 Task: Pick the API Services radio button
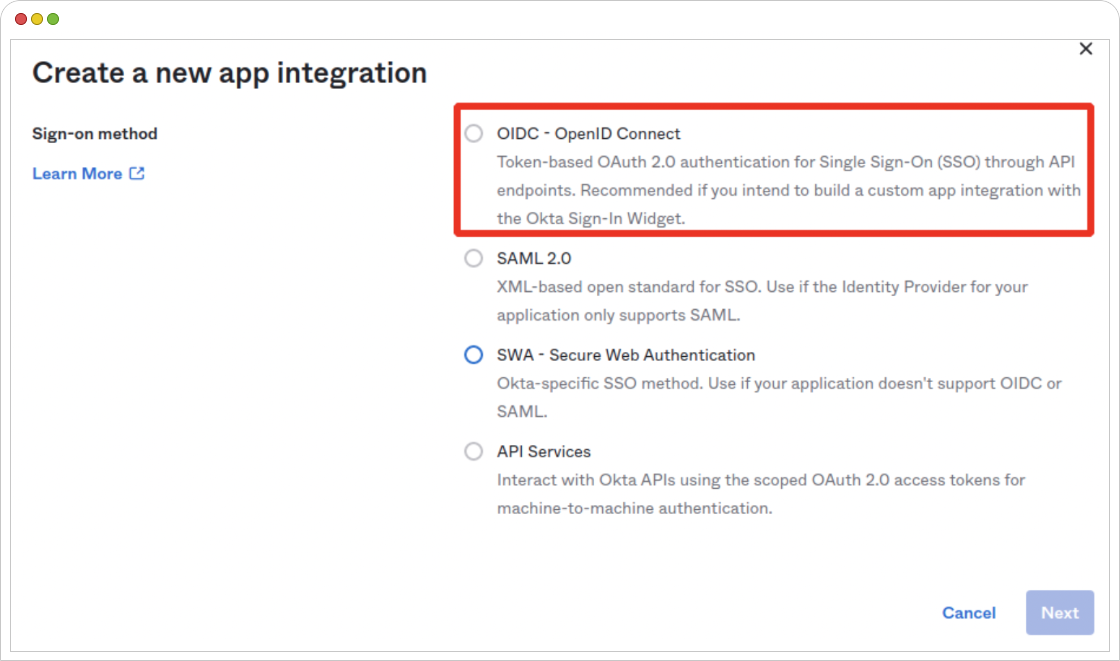474,452
